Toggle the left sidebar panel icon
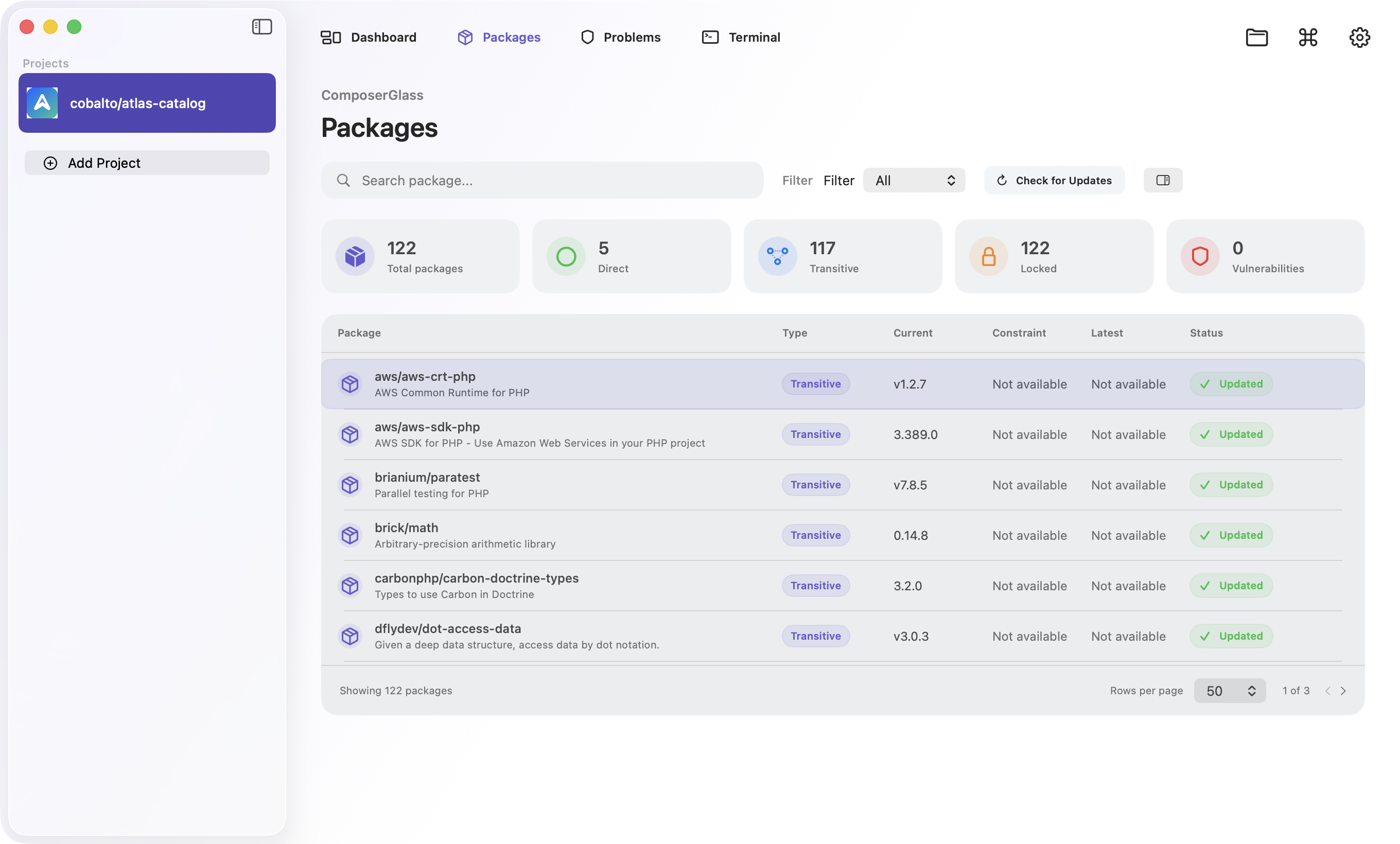The image size is (1400, 844). coord(262,27)
